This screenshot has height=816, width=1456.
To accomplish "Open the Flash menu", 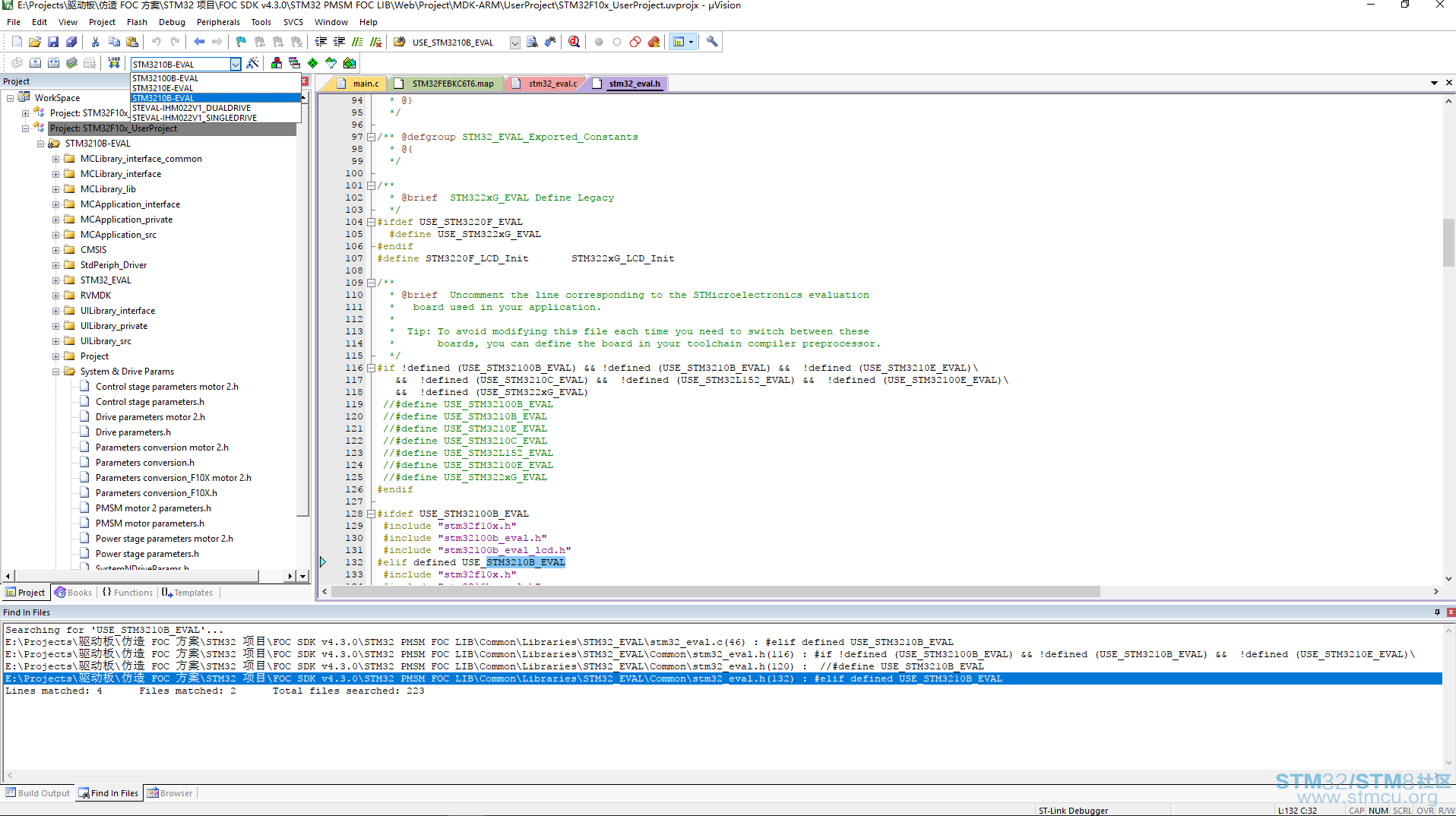I will point(137,22).
